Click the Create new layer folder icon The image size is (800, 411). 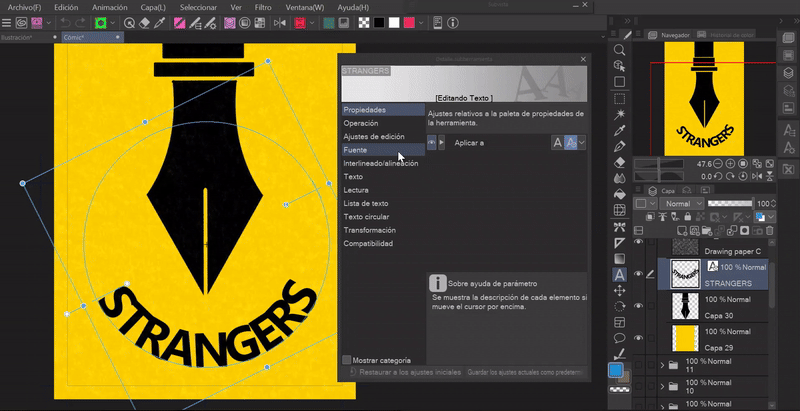707,231
